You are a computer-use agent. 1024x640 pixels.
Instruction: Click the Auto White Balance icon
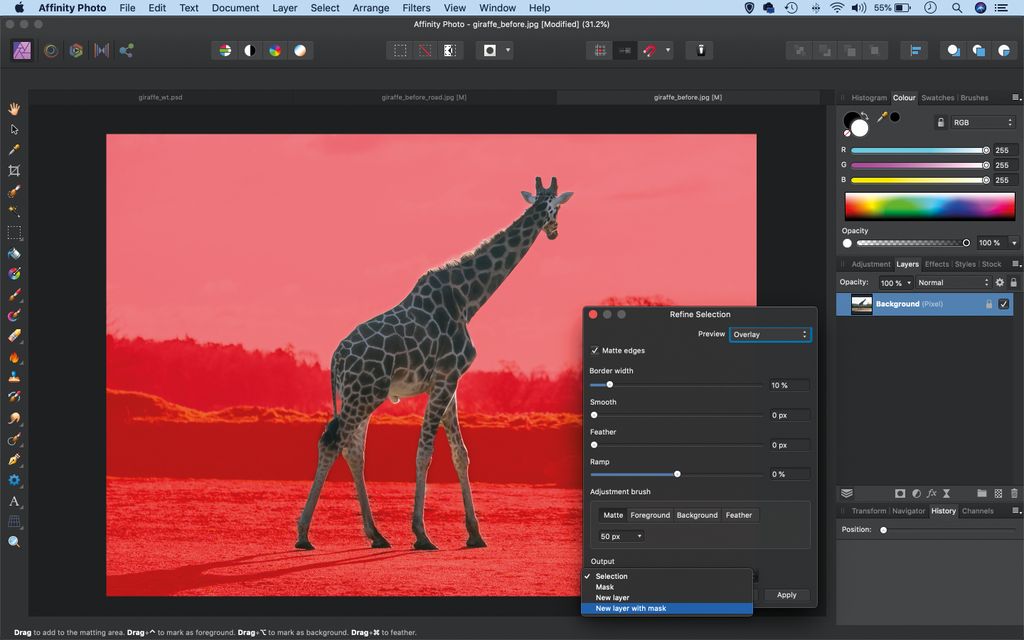click(300, 50)
